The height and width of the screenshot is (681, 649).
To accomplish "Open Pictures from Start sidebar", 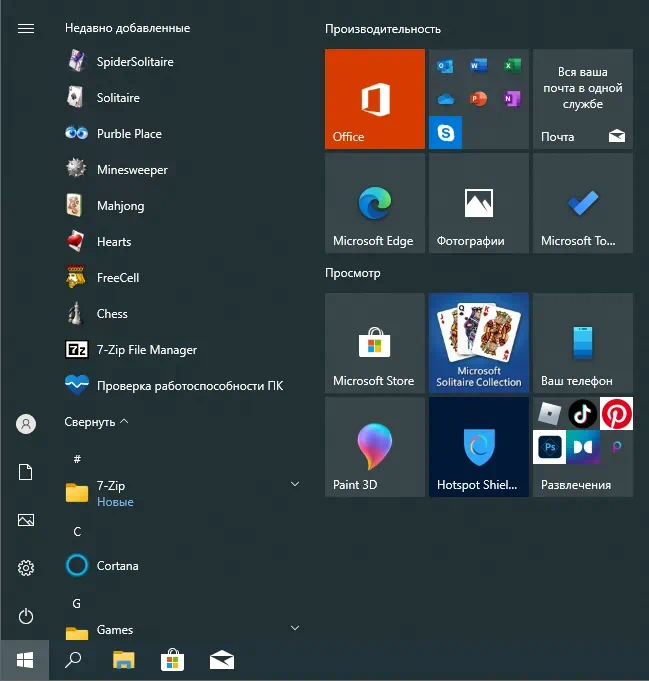I will pos(26,520).
